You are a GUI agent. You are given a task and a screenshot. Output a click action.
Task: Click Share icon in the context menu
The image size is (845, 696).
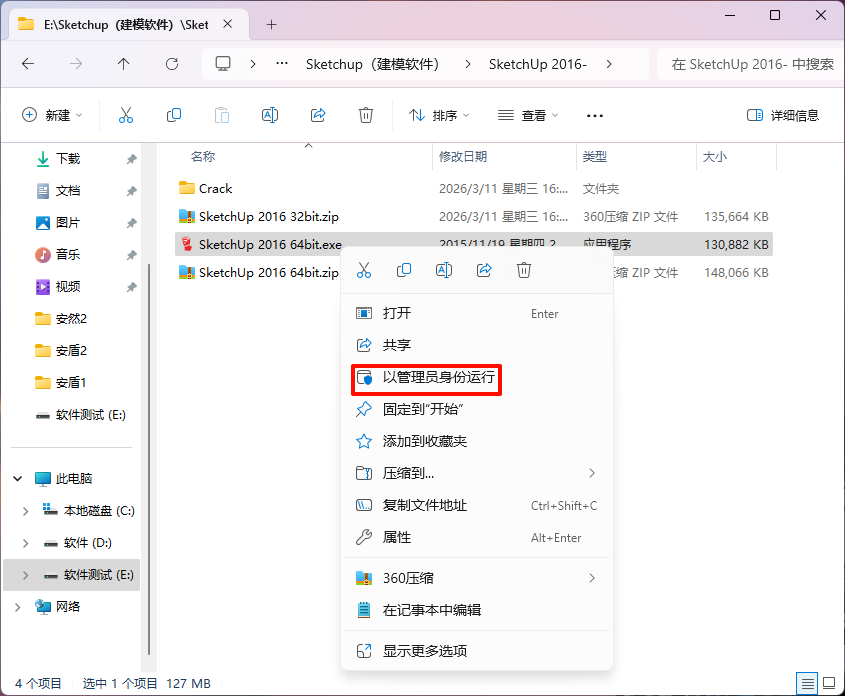click(x=484, y=270)
